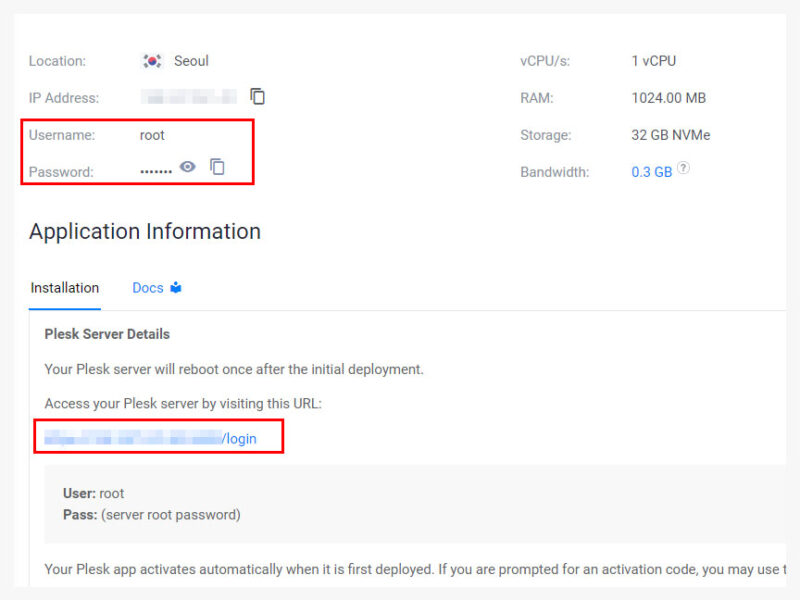Switch to the Installation tab
The height and width of the screenshot is (600, 800).
65,288
